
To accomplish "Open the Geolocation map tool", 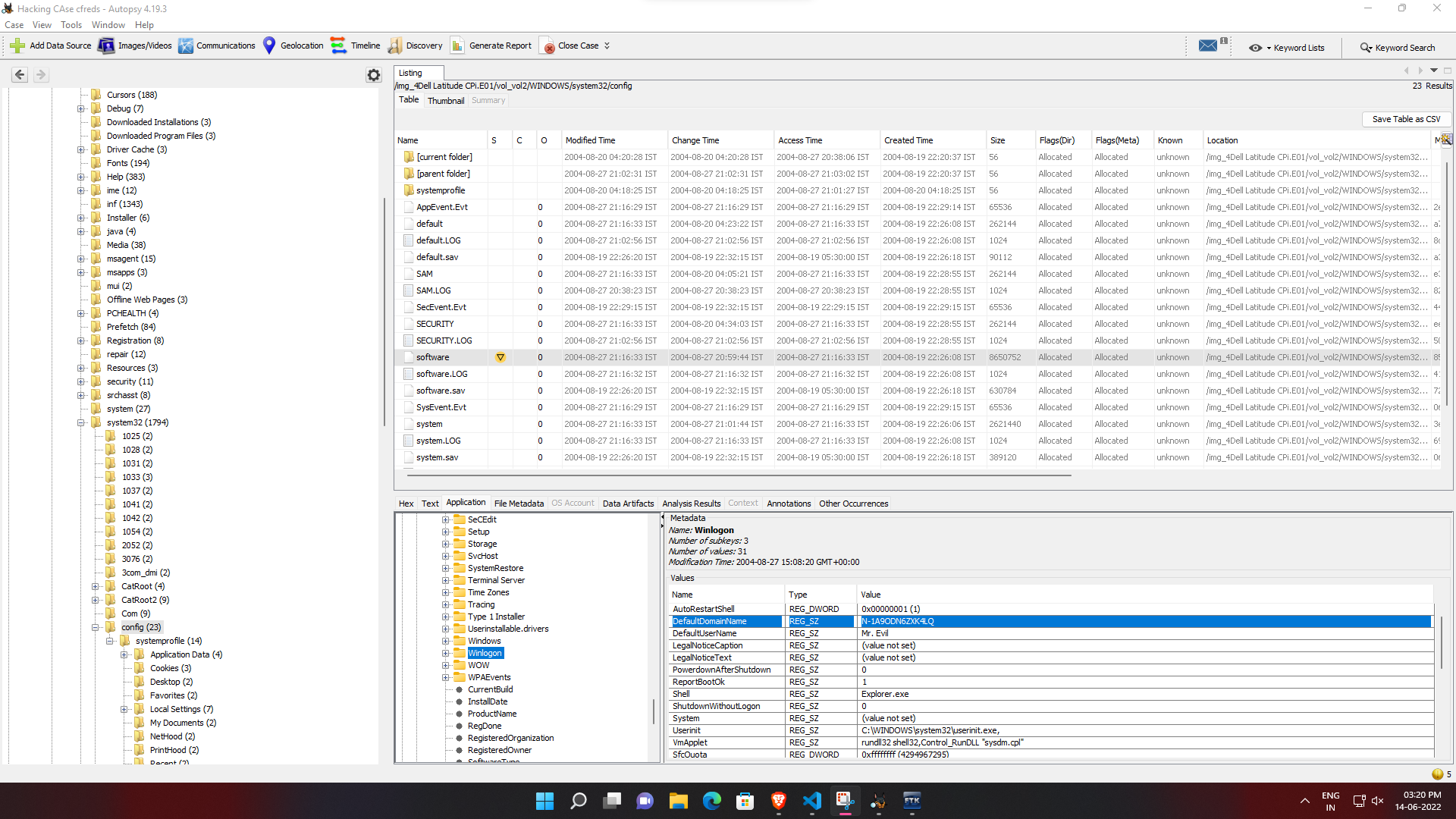I will (293, 45).
